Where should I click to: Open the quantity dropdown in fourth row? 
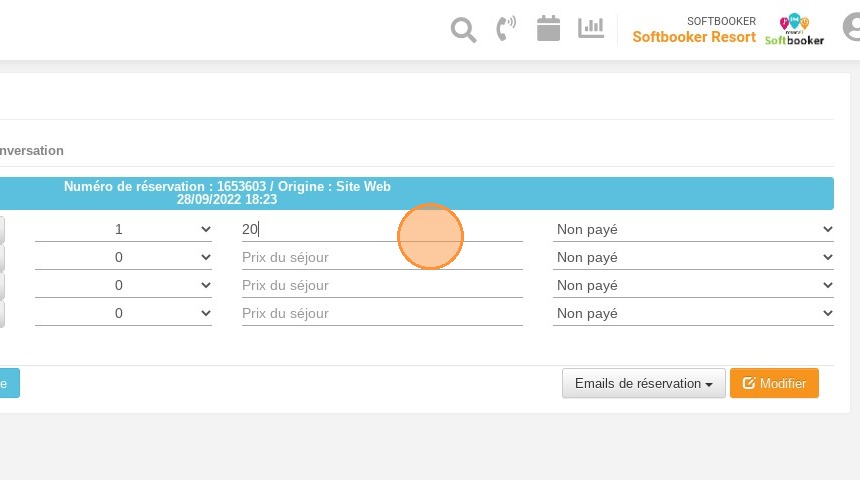click(x=123, y=313)
